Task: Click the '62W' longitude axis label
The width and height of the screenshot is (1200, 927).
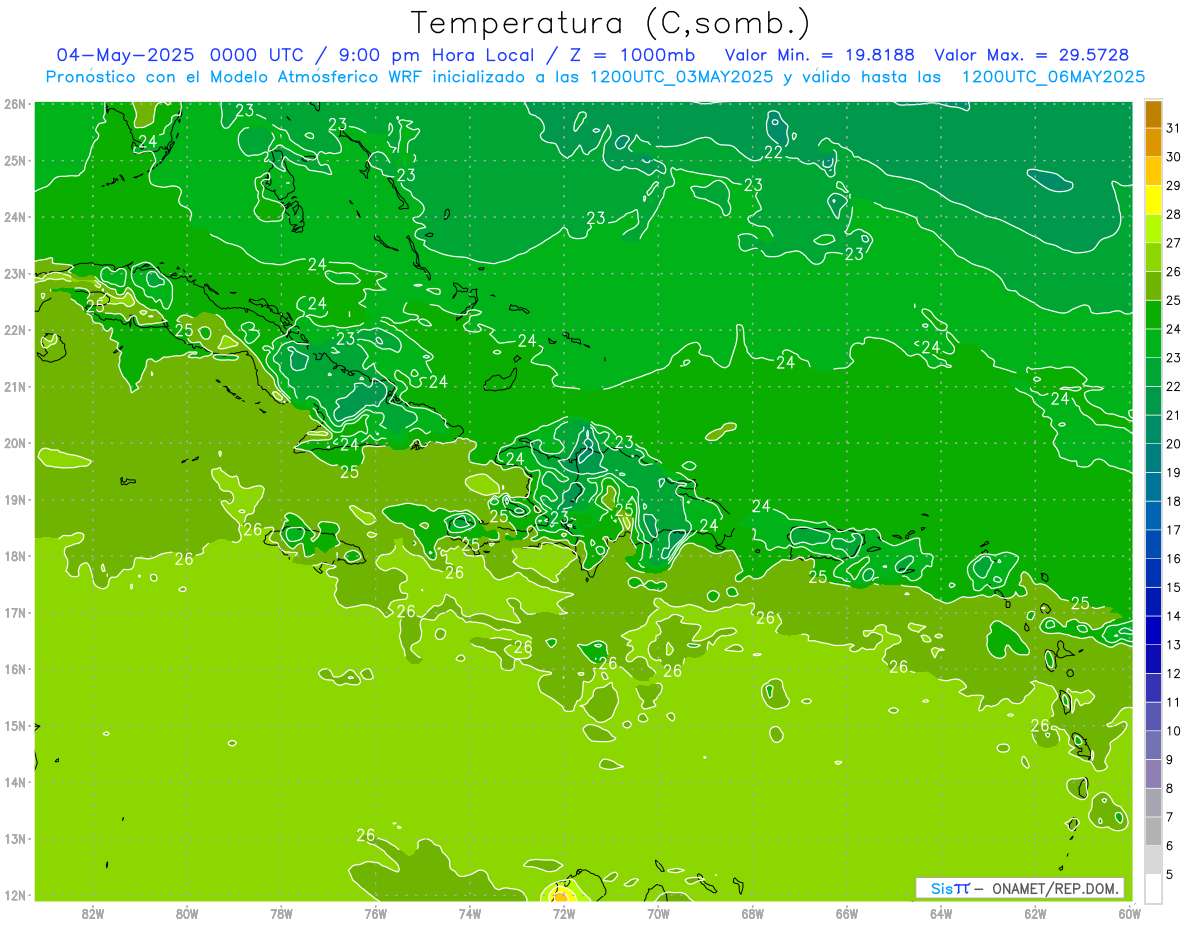Action: [1035, 913]
